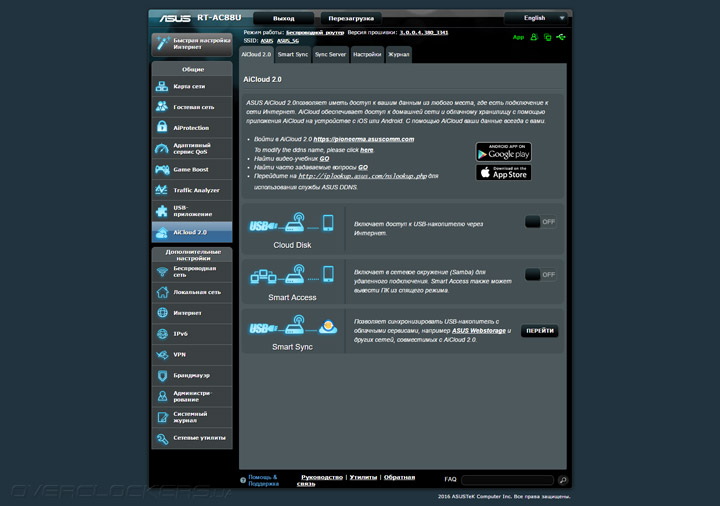Click the Traffic Analyzer chart icon
Screen dimensions: 720x506
162,190
